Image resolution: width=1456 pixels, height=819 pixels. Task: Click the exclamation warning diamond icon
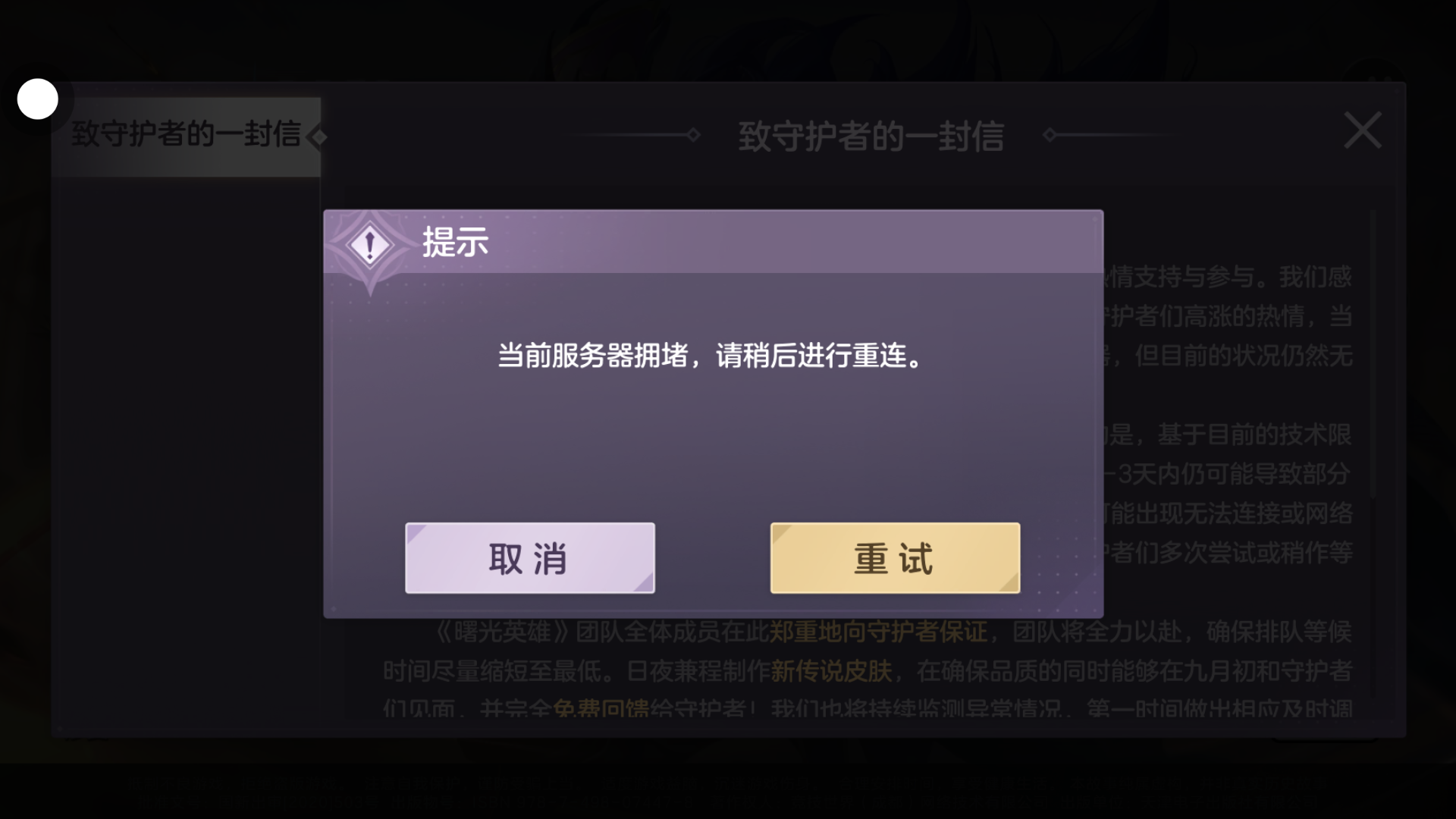(369, 245)
